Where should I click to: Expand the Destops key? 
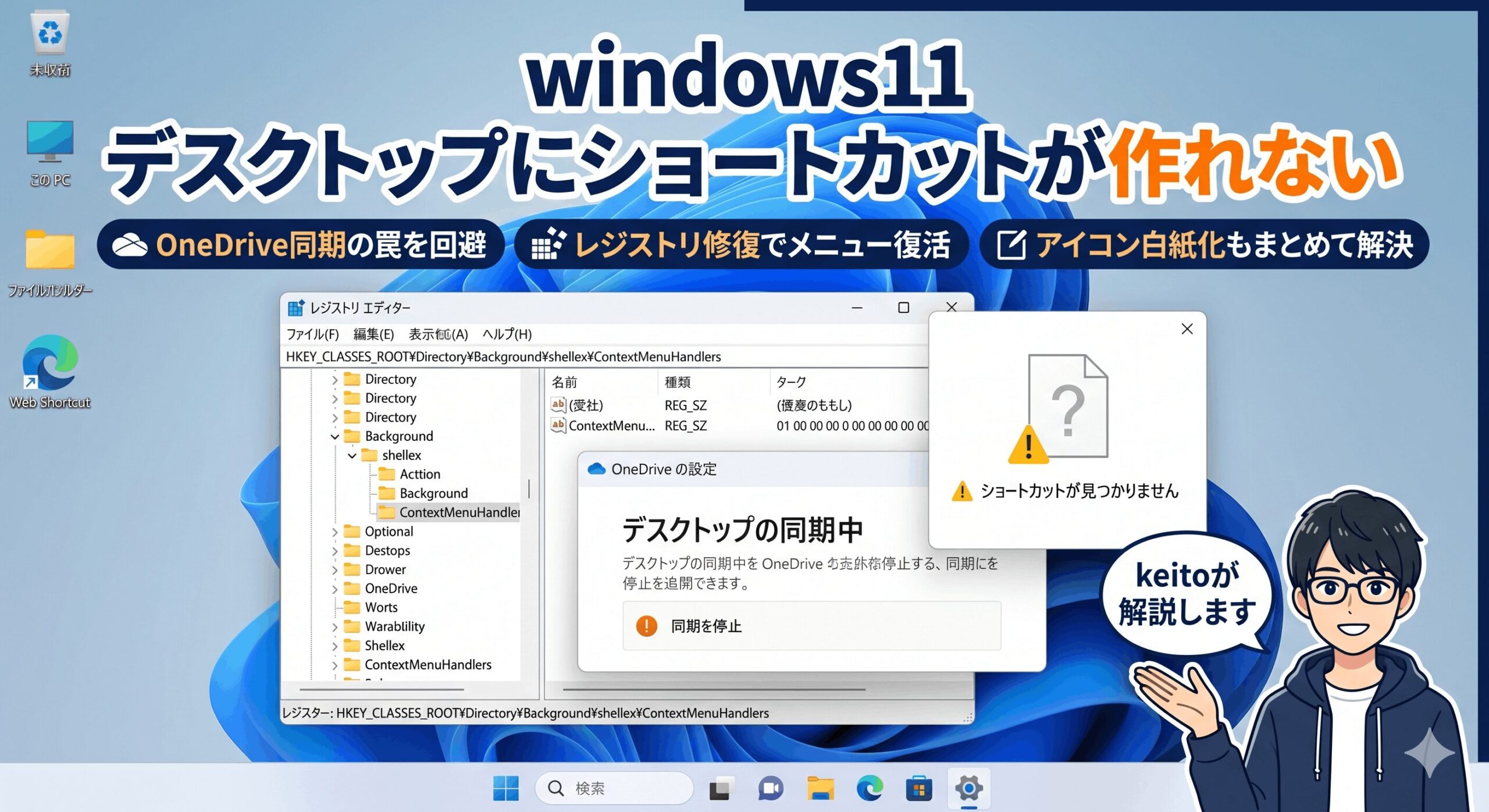pyautogui.click(x=334, y=551)
